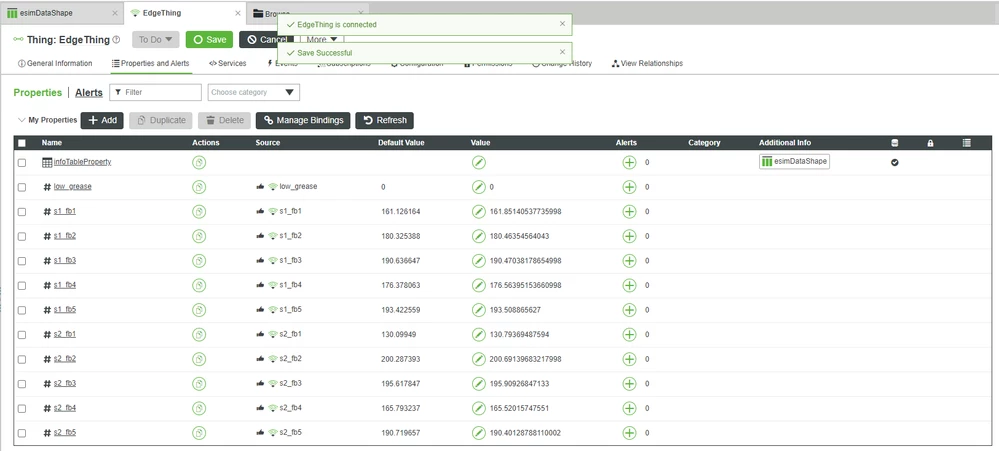Open actions icon for infoTableProperty row
This screenshot has height=451, width=999.
(199, 162)
